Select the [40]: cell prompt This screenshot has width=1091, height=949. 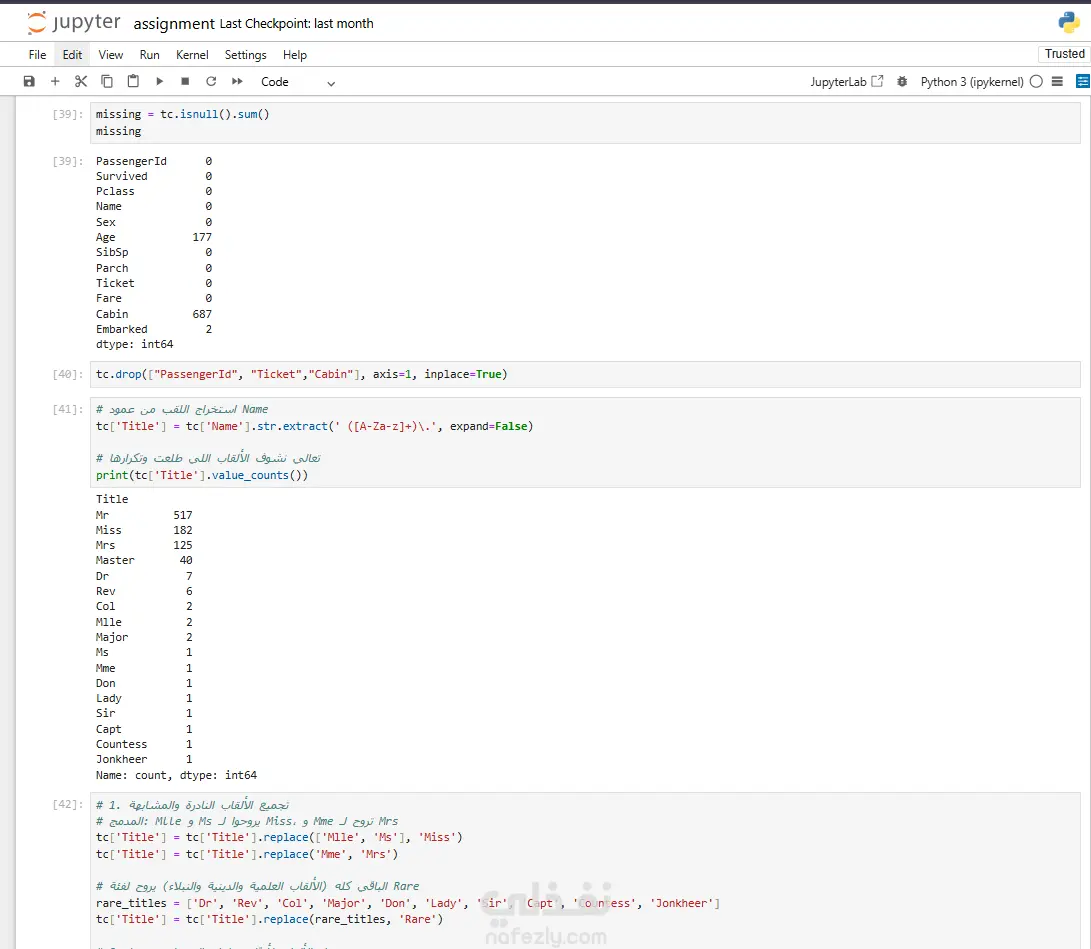(67, 374)
